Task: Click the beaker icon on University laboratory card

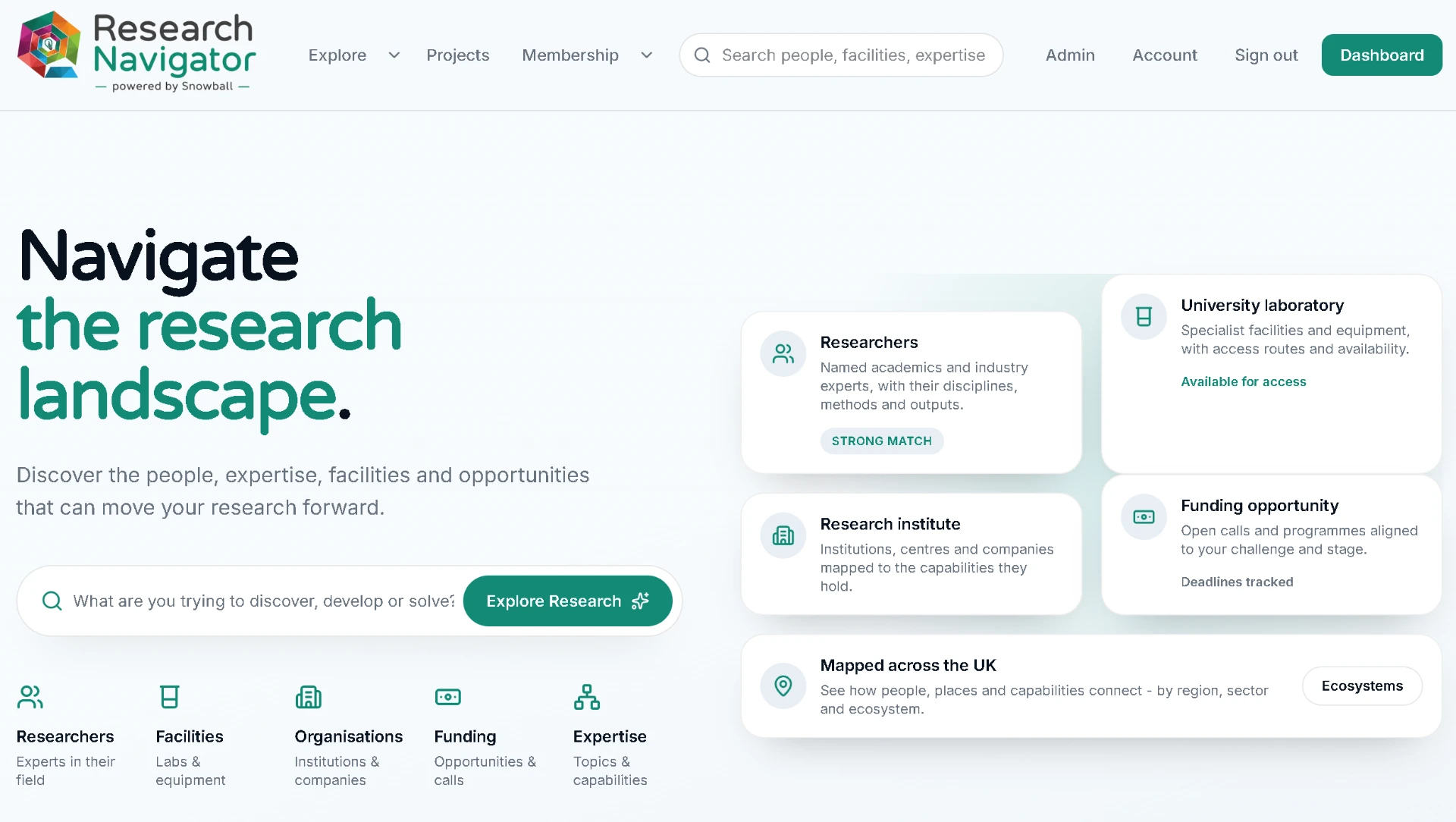Action: (1144, 316)
